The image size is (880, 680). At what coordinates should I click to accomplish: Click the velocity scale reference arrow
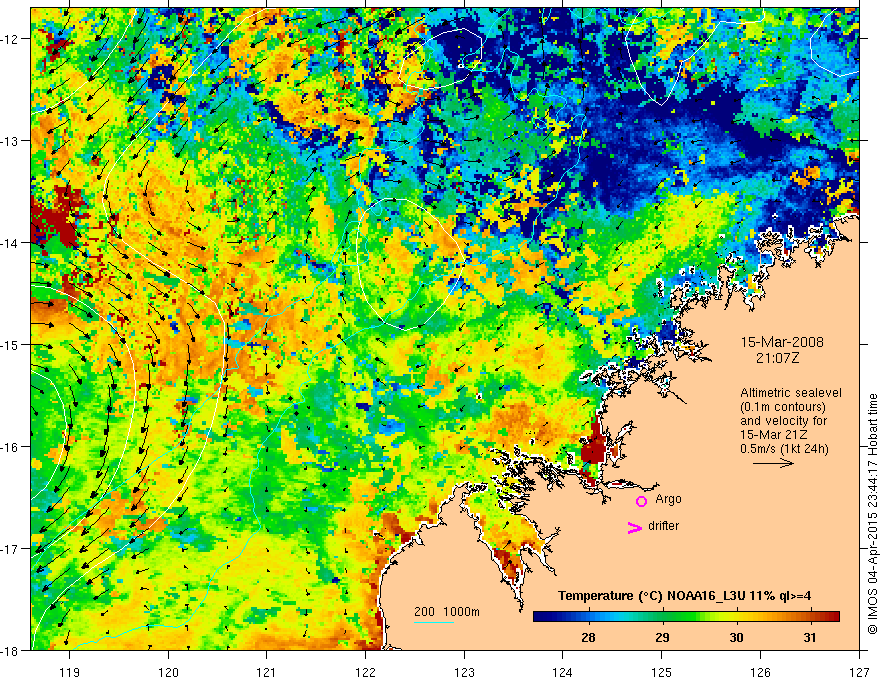tap(773, 463)
